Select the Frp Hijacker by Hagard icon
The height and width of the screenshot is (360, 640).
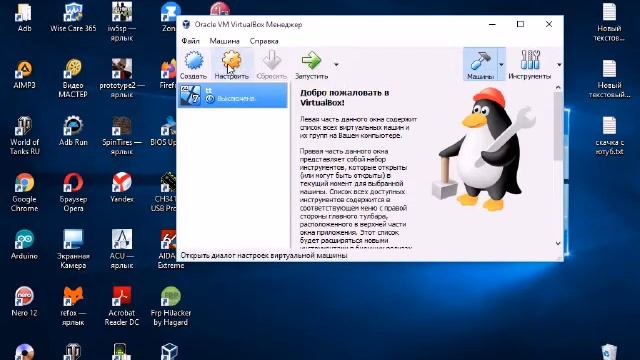pos(171,307)
